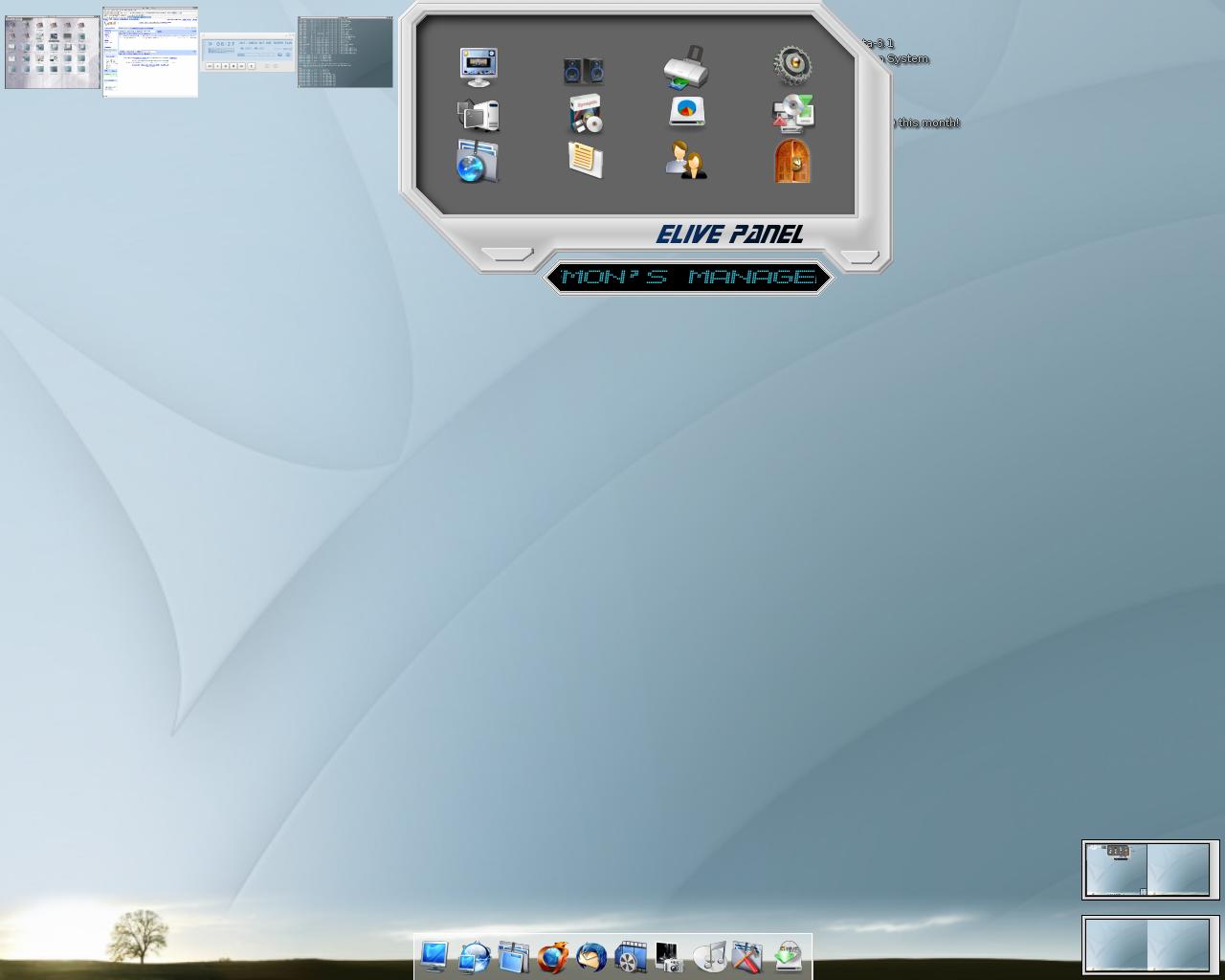Screen dimensions: 1225x980
Task: Launch the Firefox-style browser from the dock
Action: click(x=552, y=956)
